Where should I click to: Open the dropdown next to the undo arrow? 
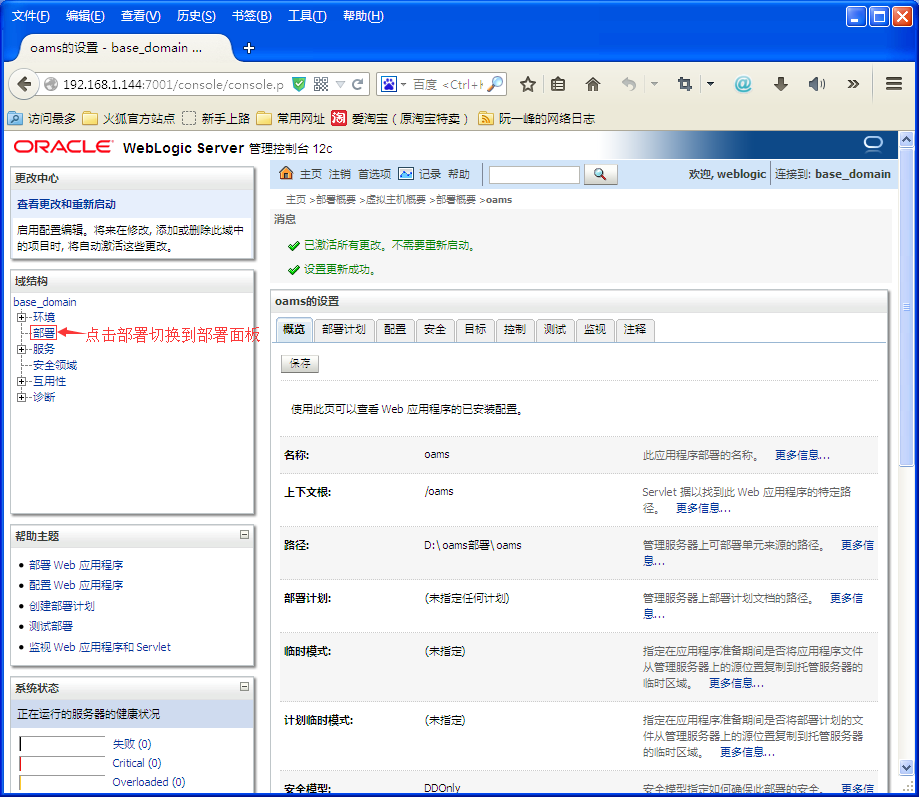coord(654,84)
